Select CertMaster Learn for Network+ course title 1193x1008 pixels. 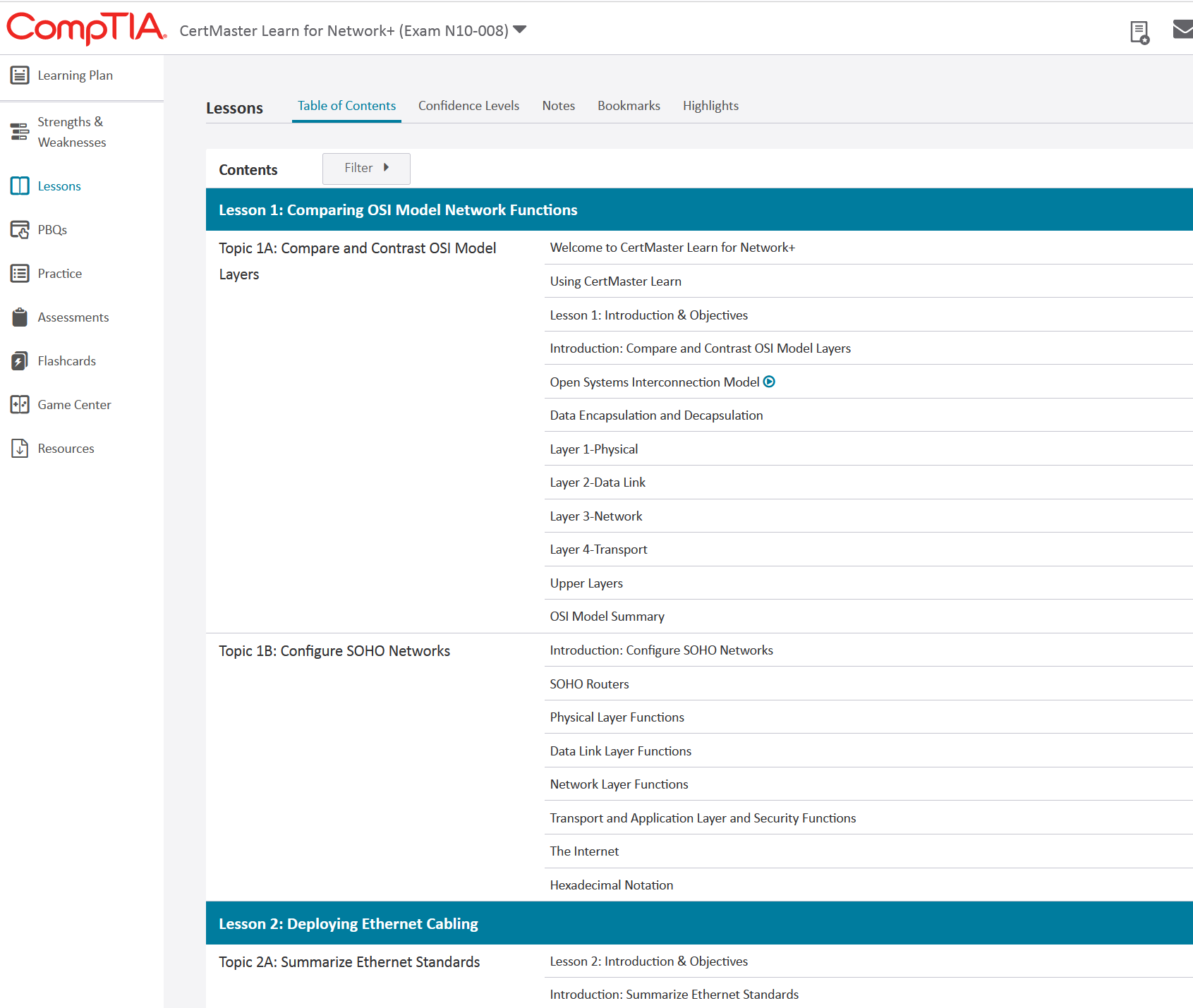(x=344, y=30)
